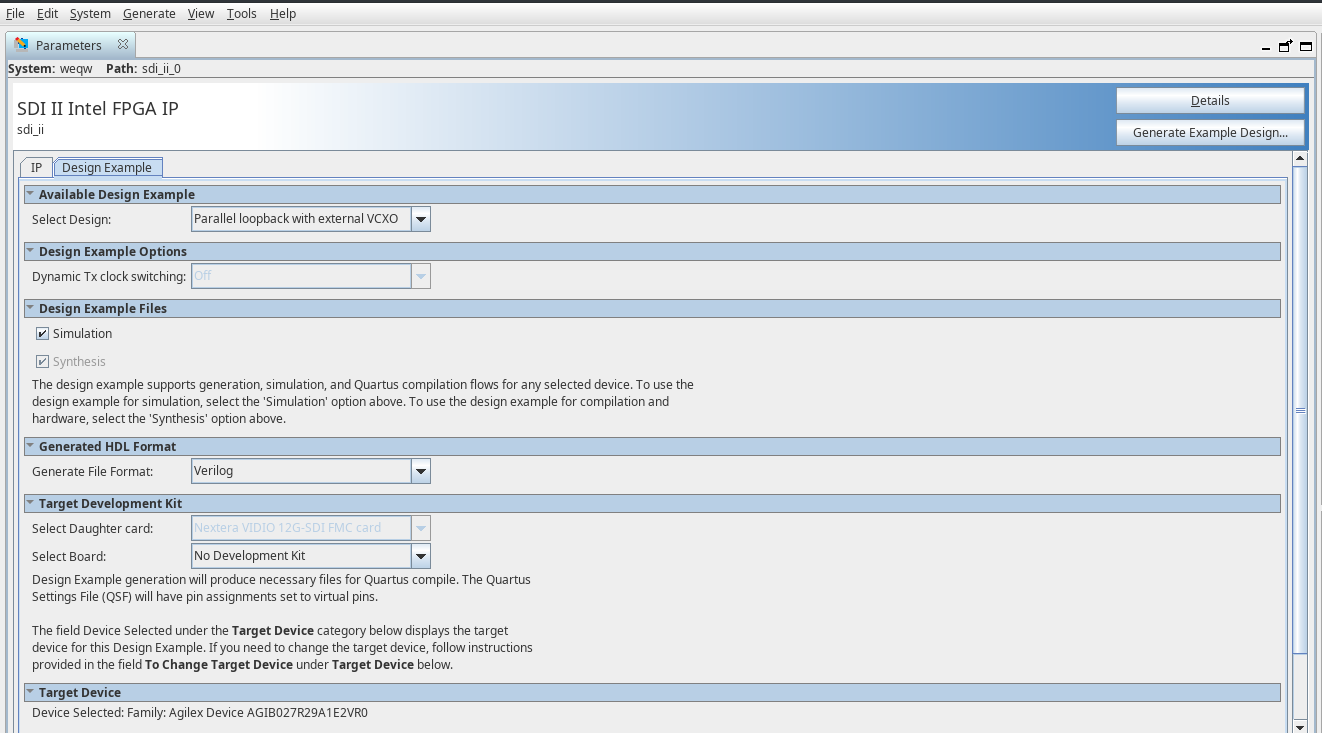Click the 'Select Design:' label

[72, 219]
